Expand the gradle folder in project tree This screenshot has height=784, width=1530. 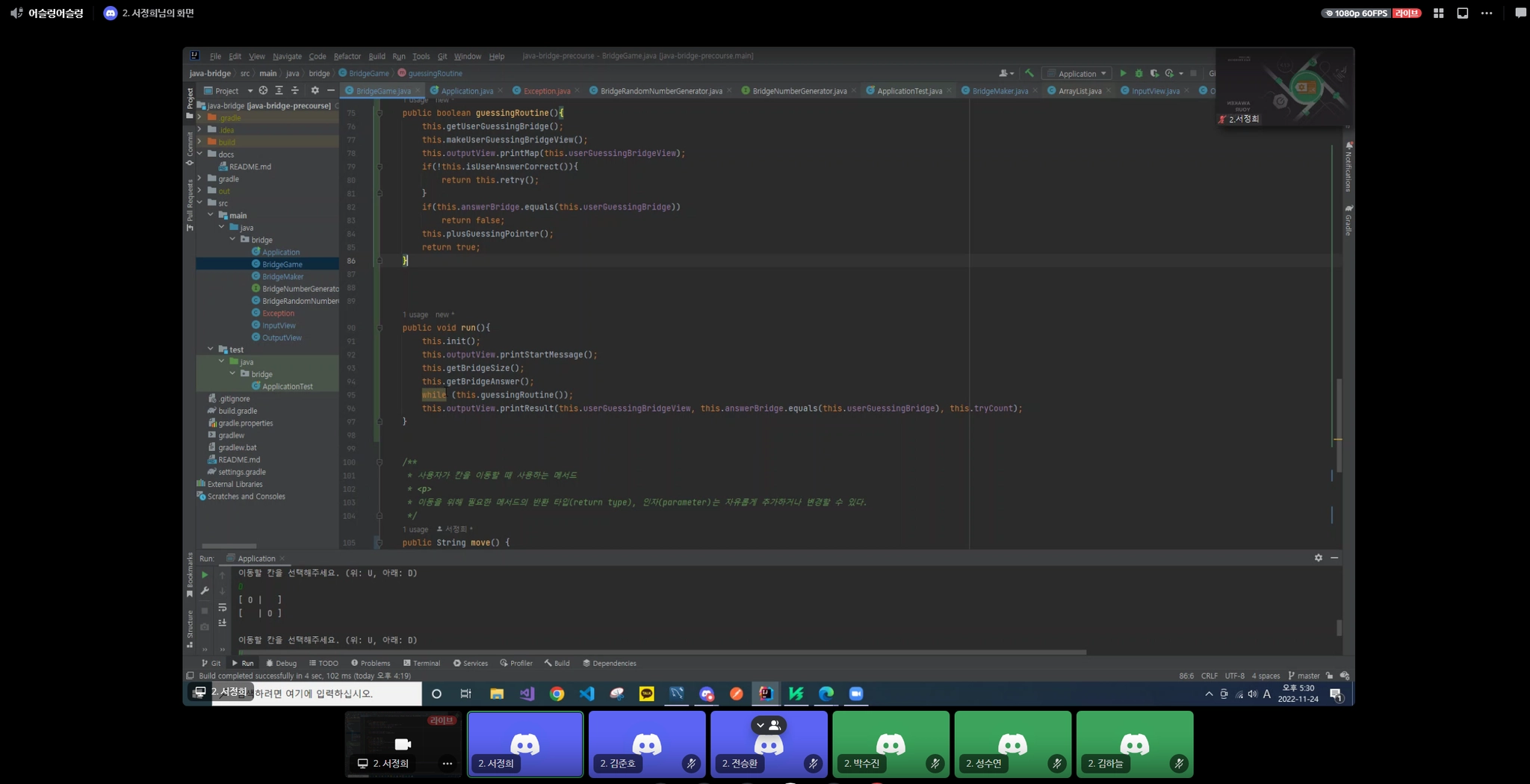point(200,178)
